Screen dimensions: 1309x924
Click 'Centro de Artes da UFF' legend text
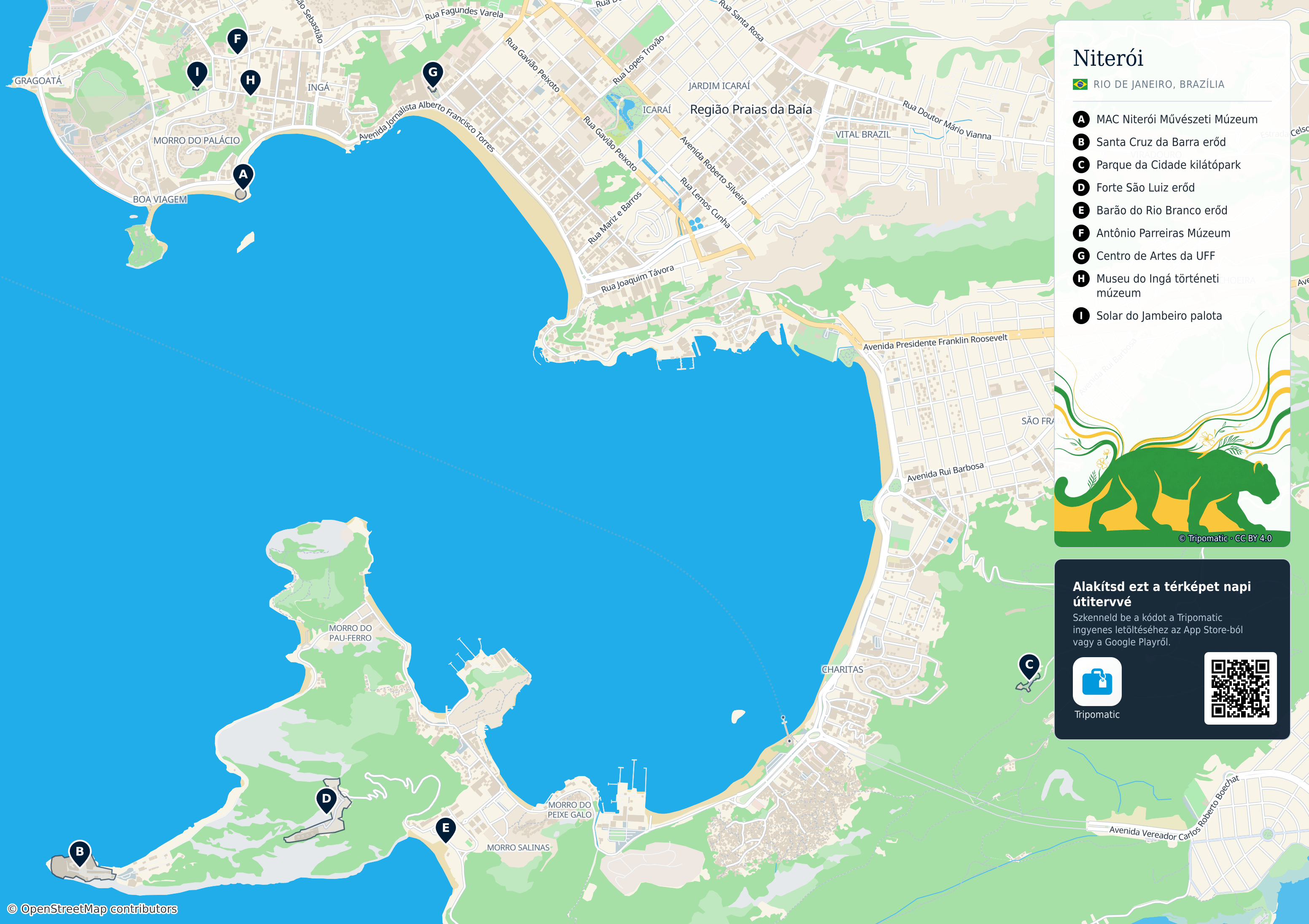tap(1155, 256)
